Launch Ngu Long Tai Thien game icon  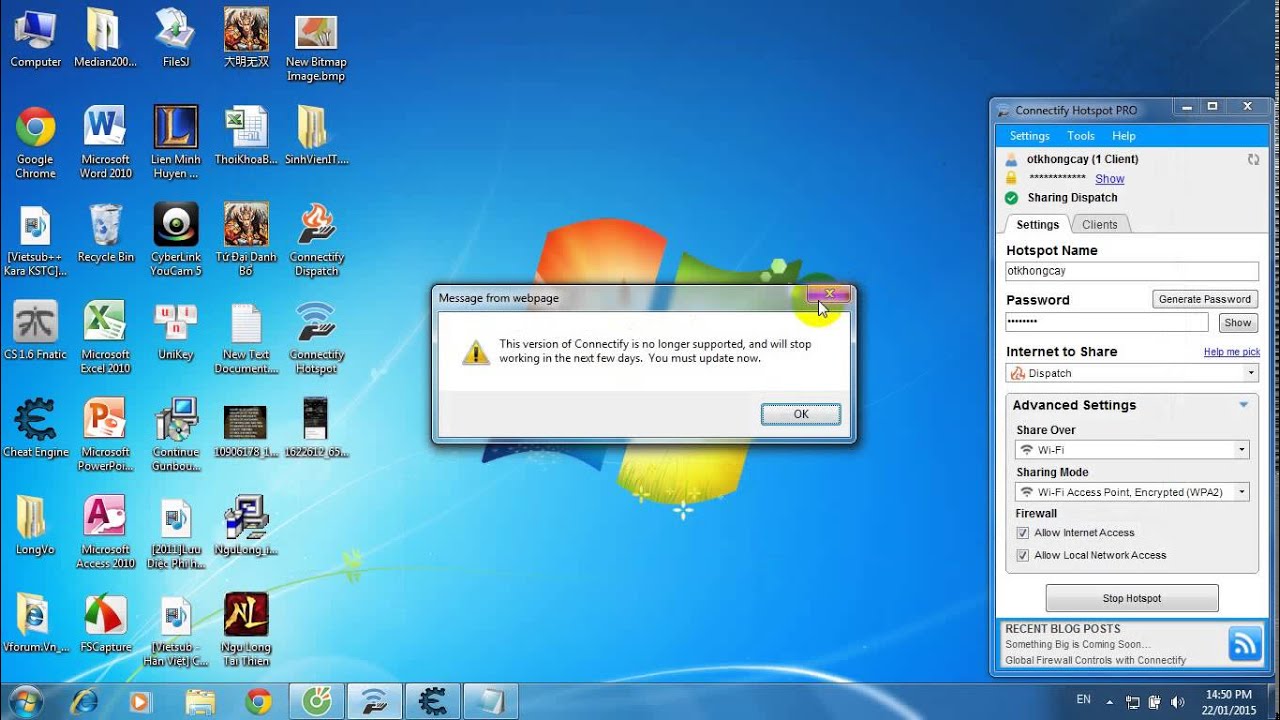click(x=246, y=629)
